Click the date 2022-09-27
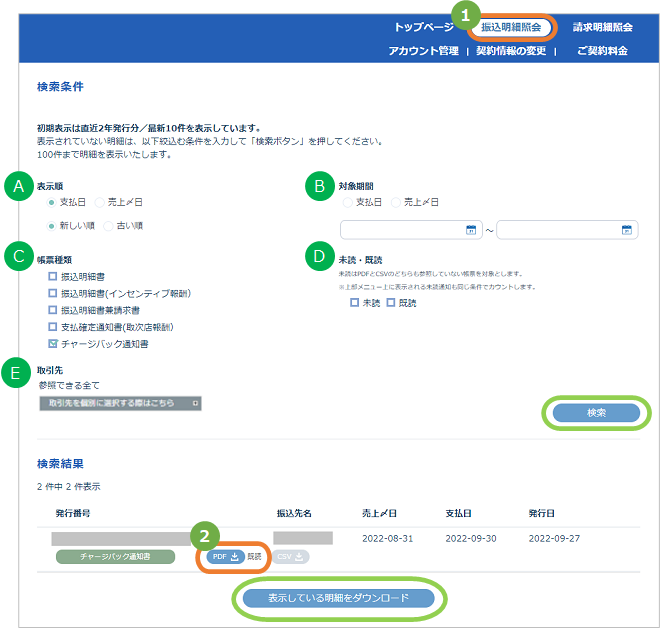660x628 pixels. click(x=554, y=538)
